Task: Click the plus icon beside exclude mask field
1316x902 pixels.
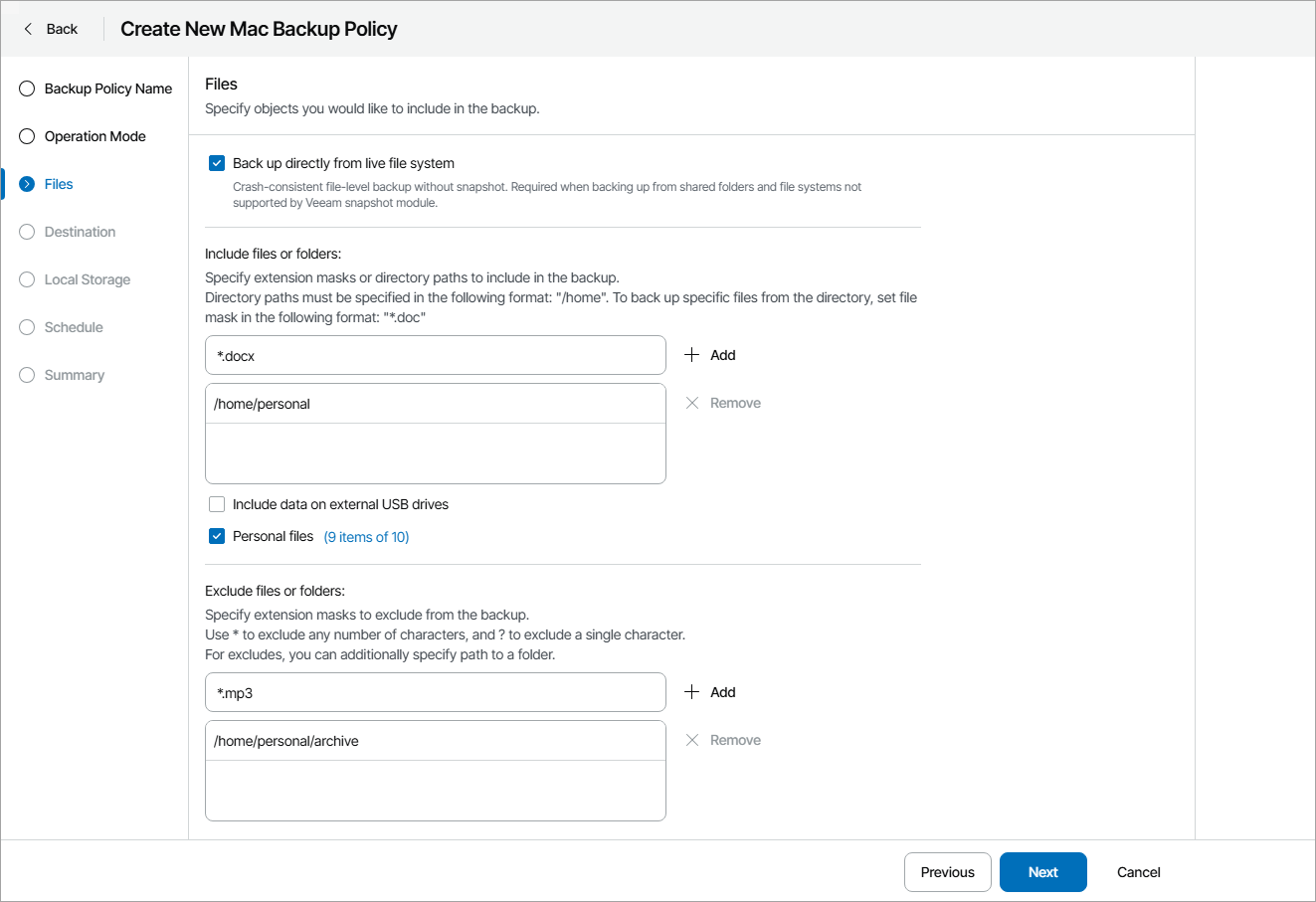Action: click(x=692, y=692)
